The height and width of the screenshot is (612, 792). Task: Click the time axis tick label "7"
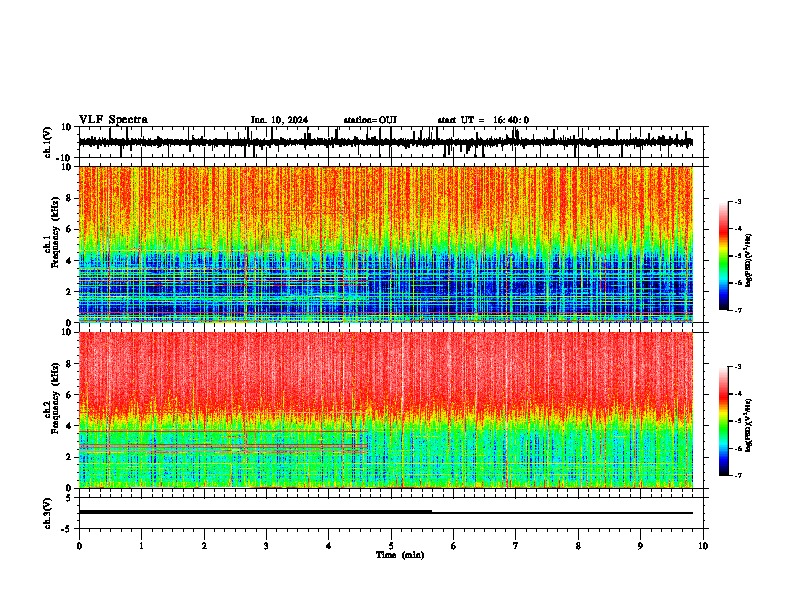click(516, 546)
